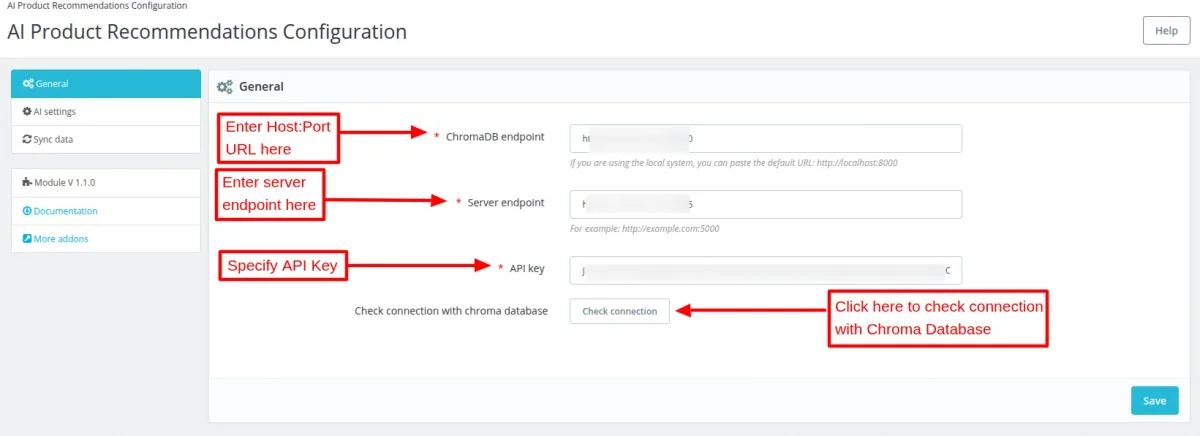The image size is (1200, 436).
Task: Select the API key text field
Action: click(765, 271)
